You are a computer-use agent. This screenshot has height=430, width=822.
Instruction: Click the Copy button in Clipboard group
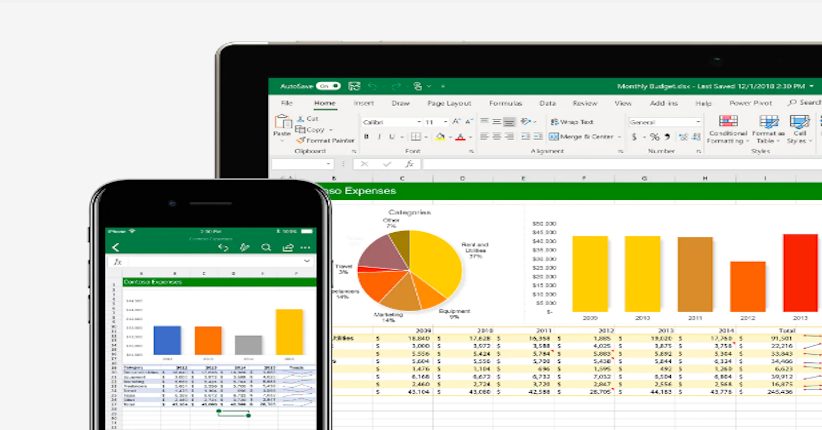tap(310, 130)
